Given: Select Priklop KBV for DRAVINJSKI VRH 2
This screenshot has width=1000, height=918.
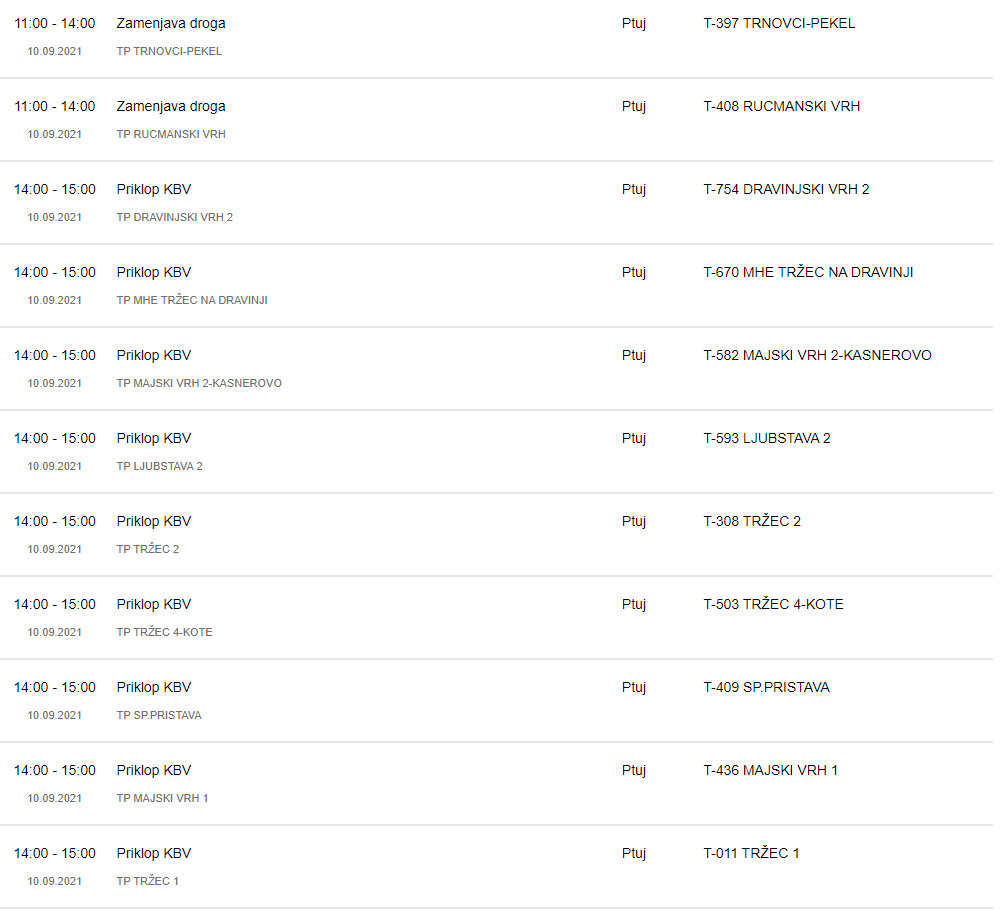Looking at the screenshot, I should pyautogui.click(x=154, y=189).
